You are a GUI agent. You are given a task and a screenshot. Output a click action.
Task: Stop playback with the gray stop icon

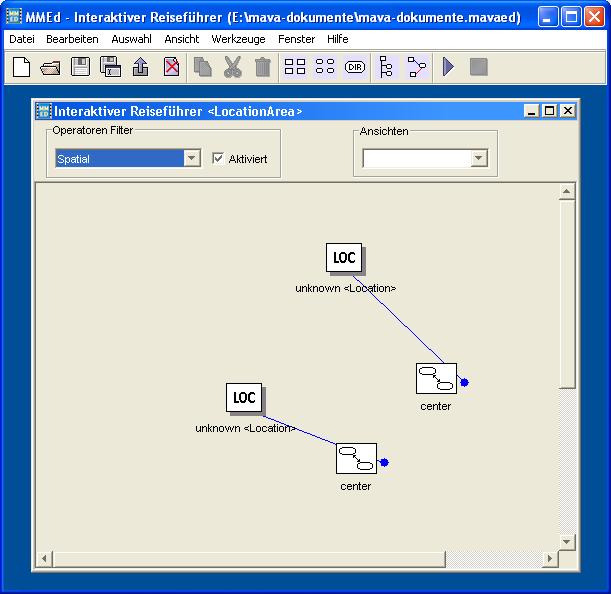point(479,67)
